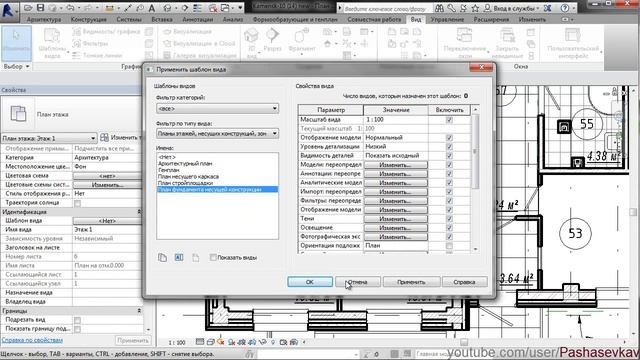Click the Shadows icon on view control bar
This screenshot has height=360, width=640.
click(231, 342)
